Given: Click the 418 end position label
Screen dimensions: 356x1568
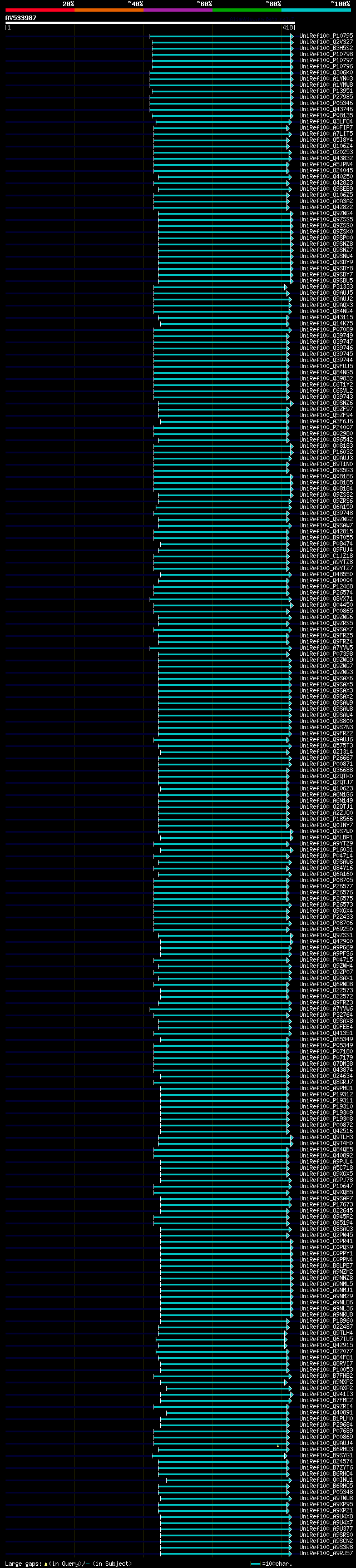Looking at the screenshot, I should point(287,27).
